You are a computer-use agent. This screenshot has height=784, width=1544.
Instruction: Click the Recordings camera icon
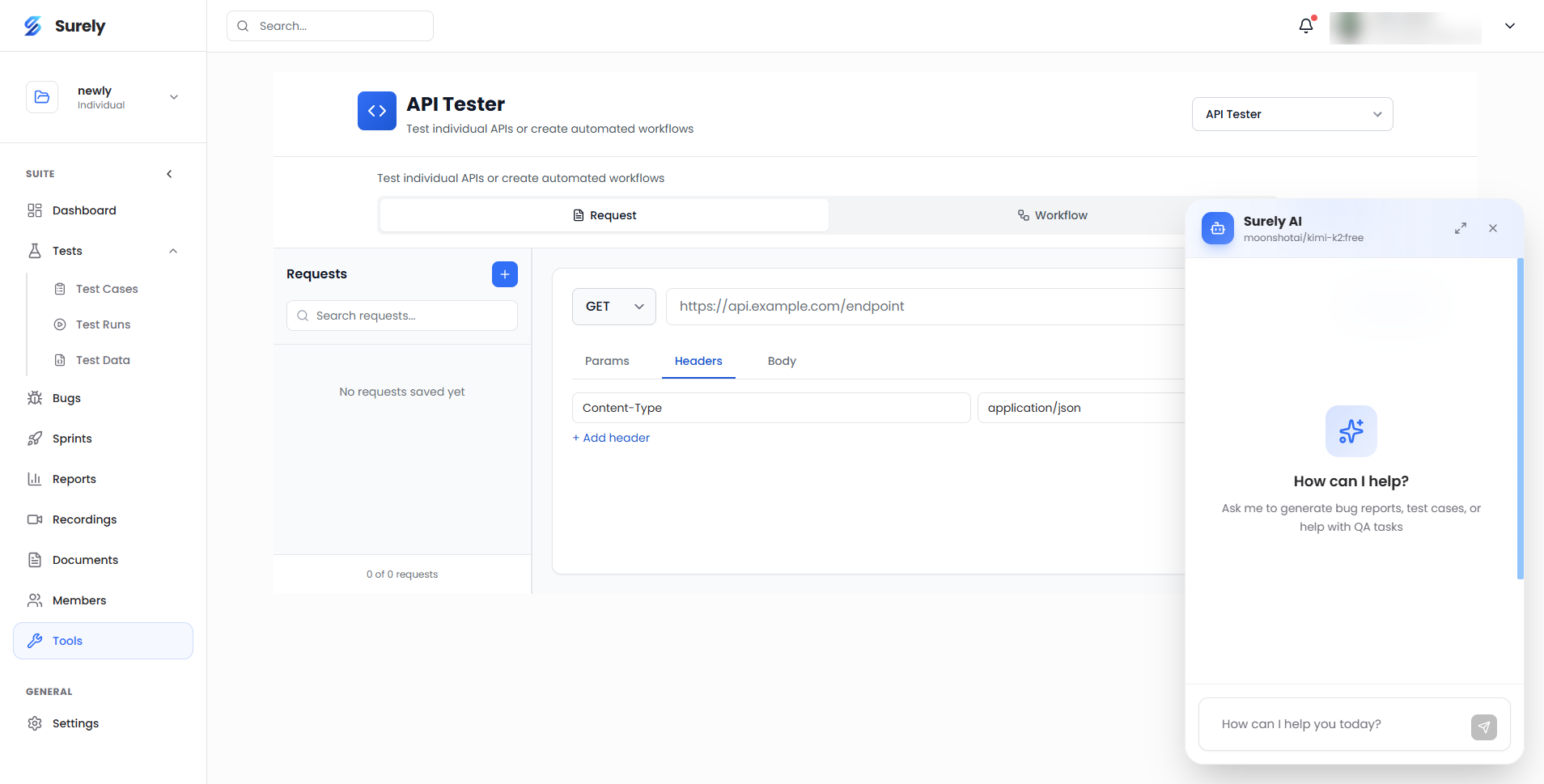click(34, 519)
